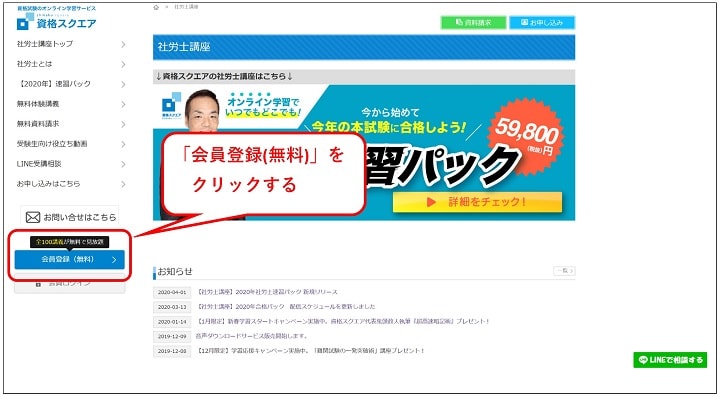
Task: Click document icon on 資料請求 button
Action: pyautogui.click(x=459, y=22)
